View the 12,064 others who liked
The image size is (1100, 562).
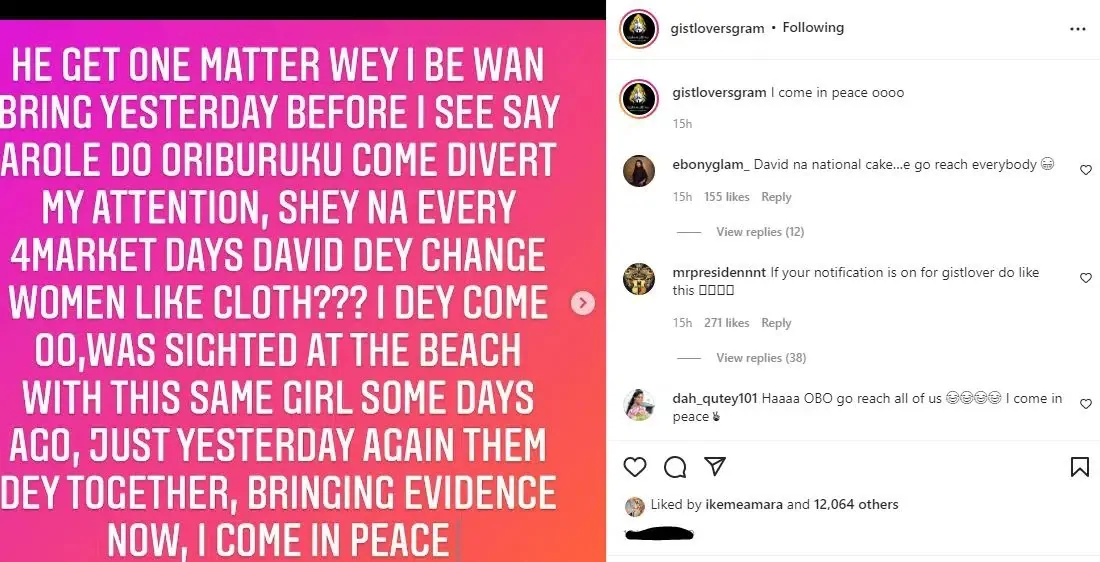pyautogui.click(x=856, y=505)
